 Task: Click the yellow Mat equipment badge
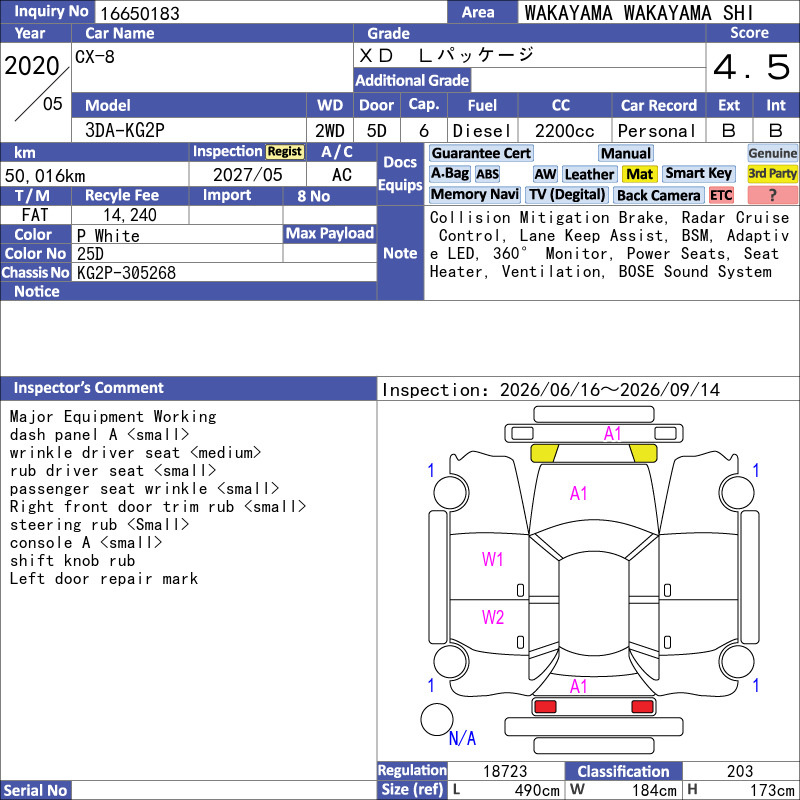tap(639, 174)
